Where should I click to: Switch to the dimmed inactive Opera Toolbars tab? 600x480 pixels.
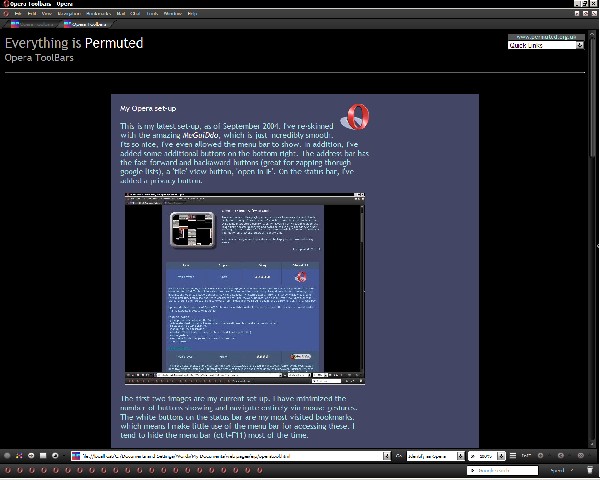pyautogui.click(x=33, y=24)
